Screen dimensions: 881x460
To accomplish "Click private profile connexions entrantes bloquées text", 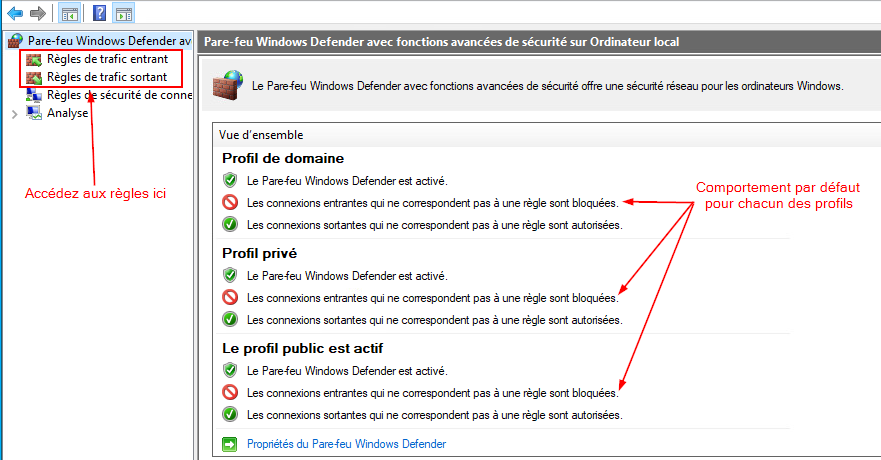I will pyautogui.click(x=433, y=298).
